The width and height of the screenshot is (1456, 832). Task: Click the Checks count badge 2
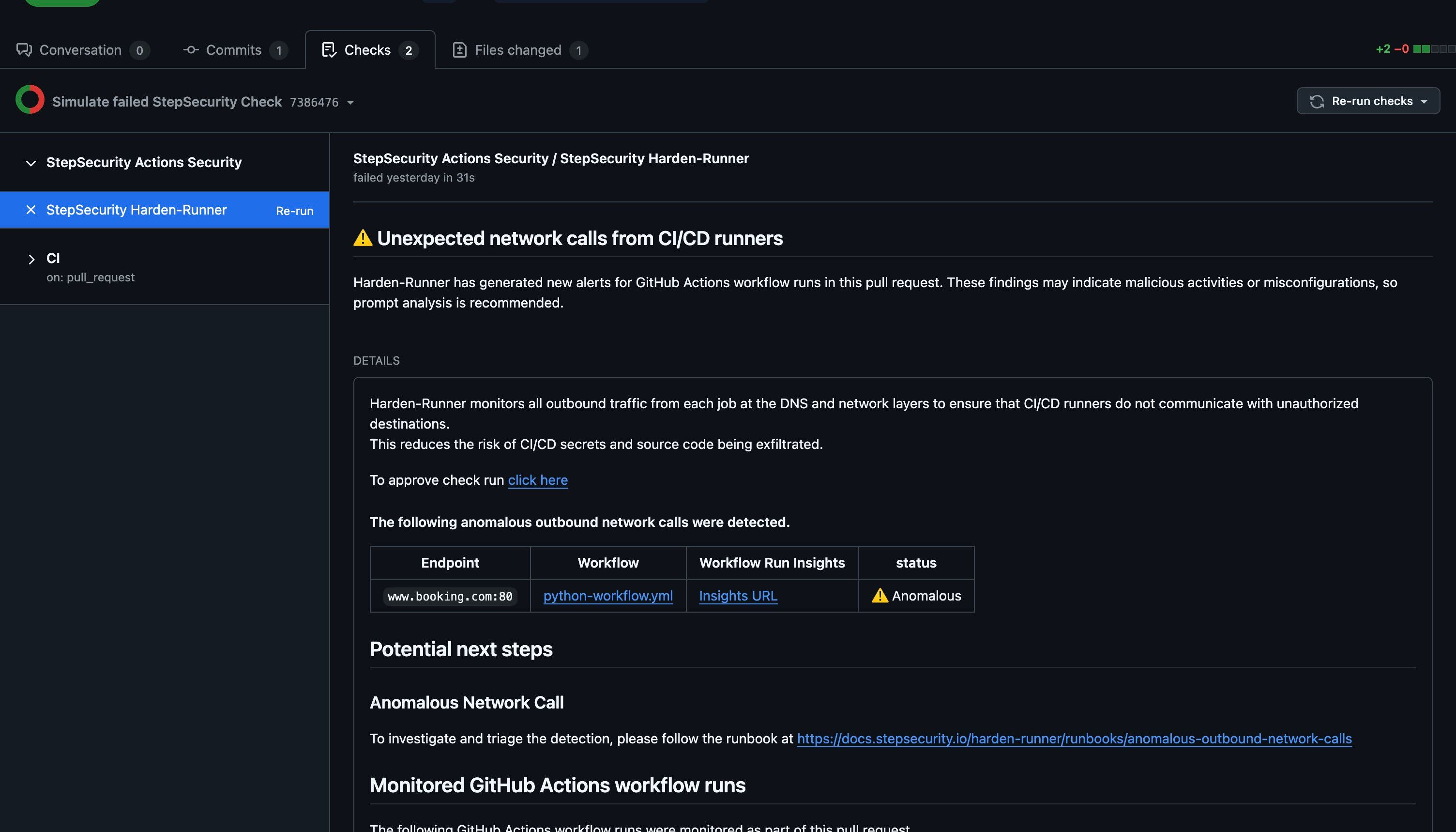click(x=408, y=51)
